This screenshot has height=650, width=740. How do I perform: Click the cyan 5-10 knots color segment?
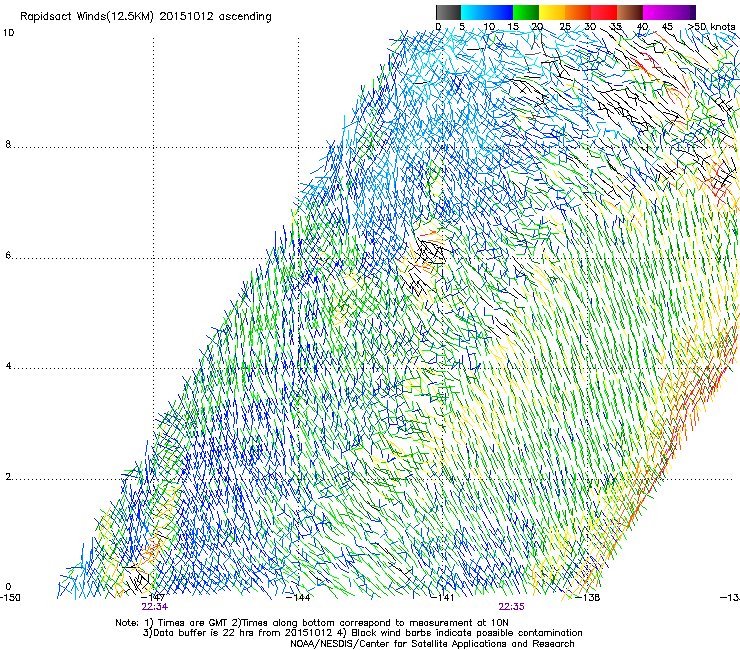(x=474, y=12)
